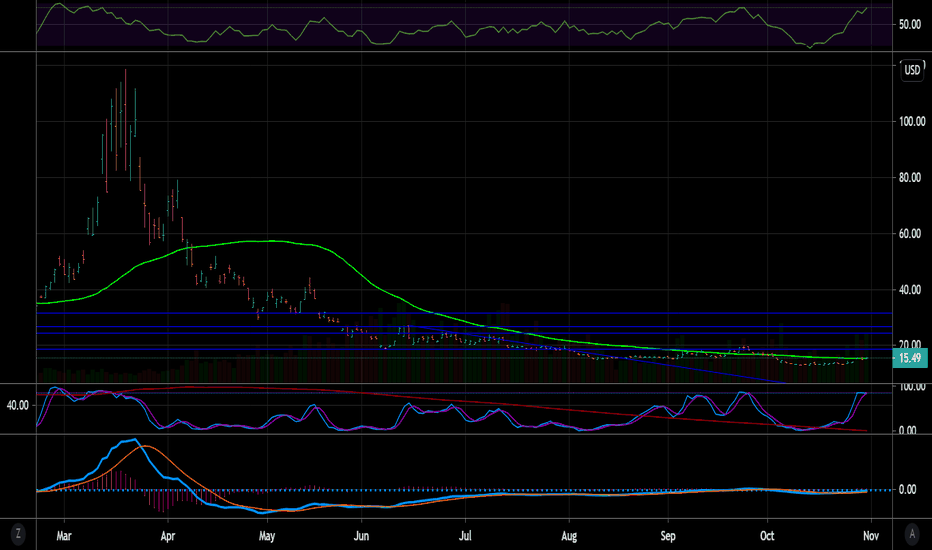Click the 40.00 label on the right price axis
Image resolution: width=932 pixels, height=550 pixels.
pos(910,290)
